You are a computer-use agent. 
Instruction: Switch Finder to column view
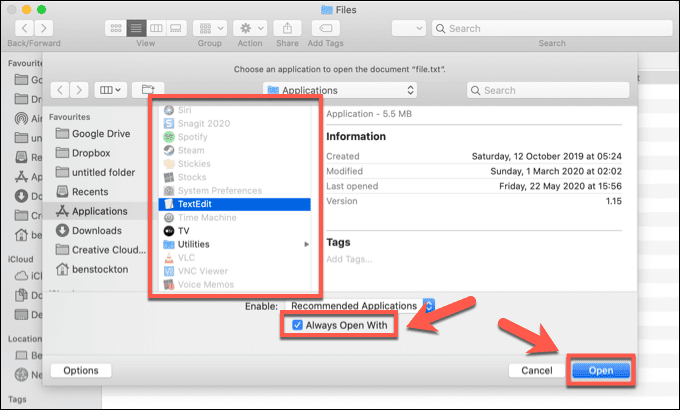coord(156,28)
